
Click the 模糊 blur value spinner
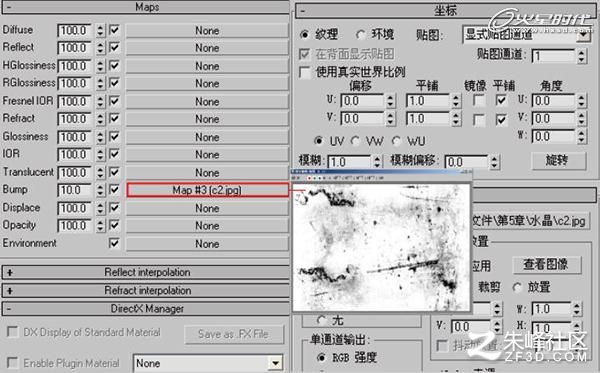377,162
